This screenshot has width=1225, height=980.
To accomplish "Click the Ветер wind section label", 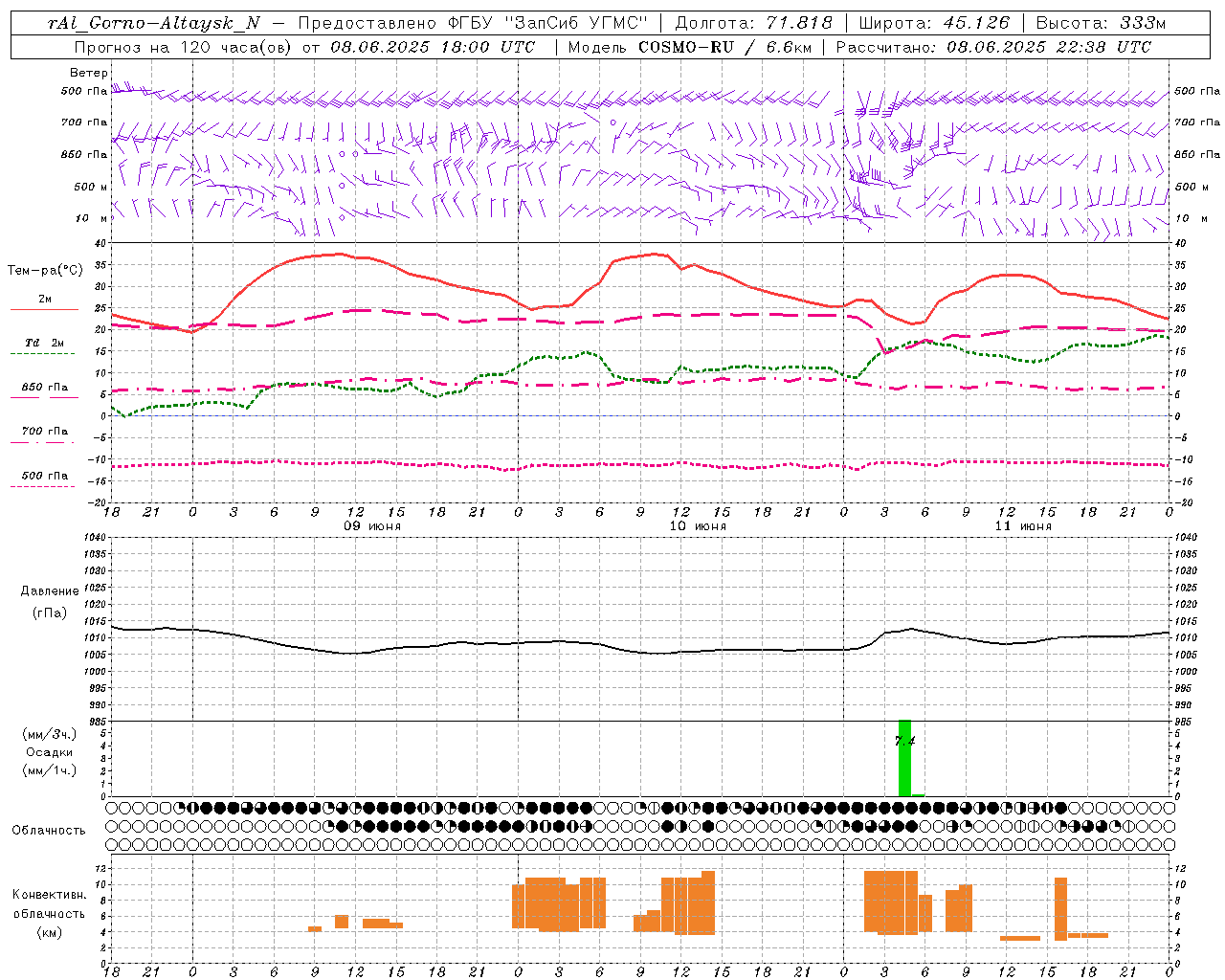I will pyautogui.click(x=89, y=73).
